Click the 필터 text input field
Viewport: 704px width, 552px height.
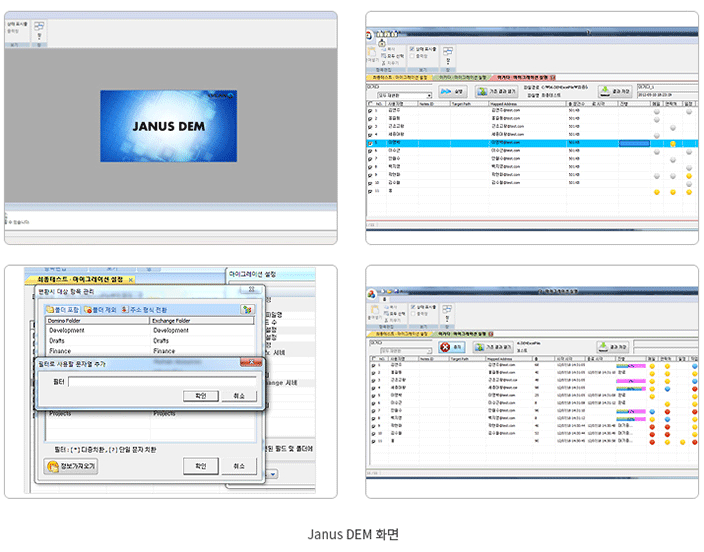160,381
